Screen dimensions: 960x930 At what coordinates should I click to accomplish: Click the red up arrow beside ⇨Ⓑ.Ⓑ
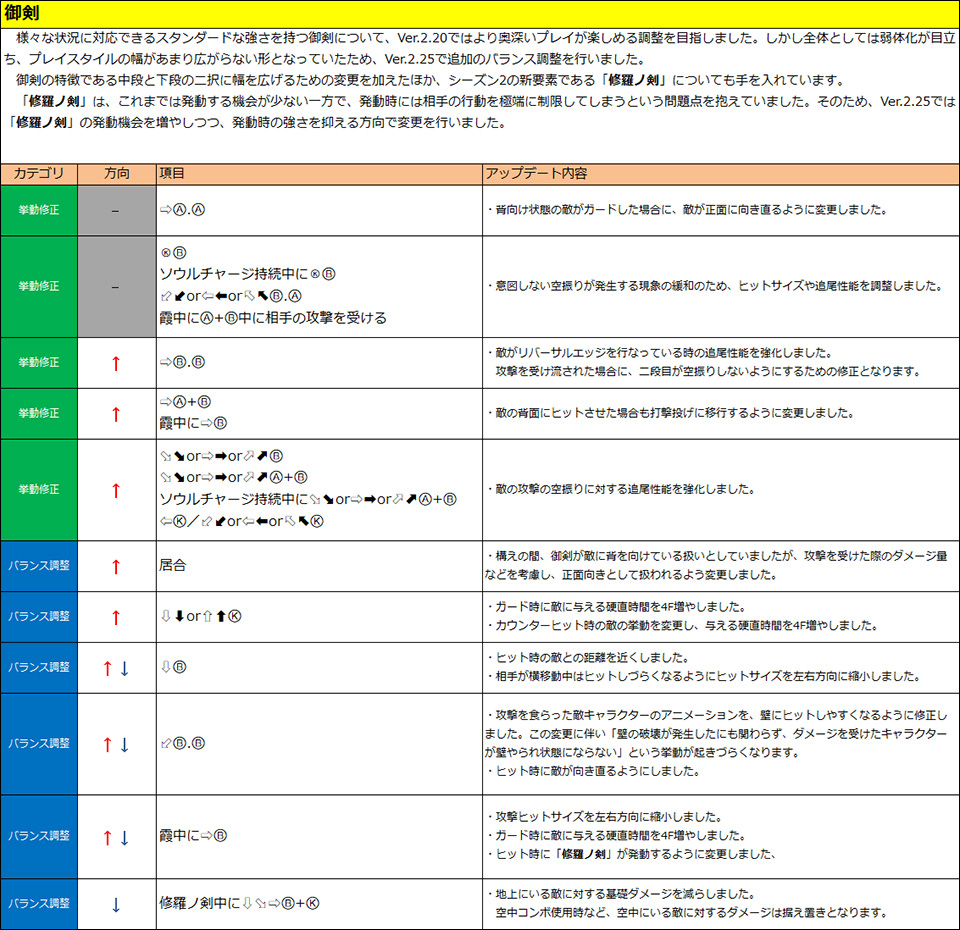point(116,362)
